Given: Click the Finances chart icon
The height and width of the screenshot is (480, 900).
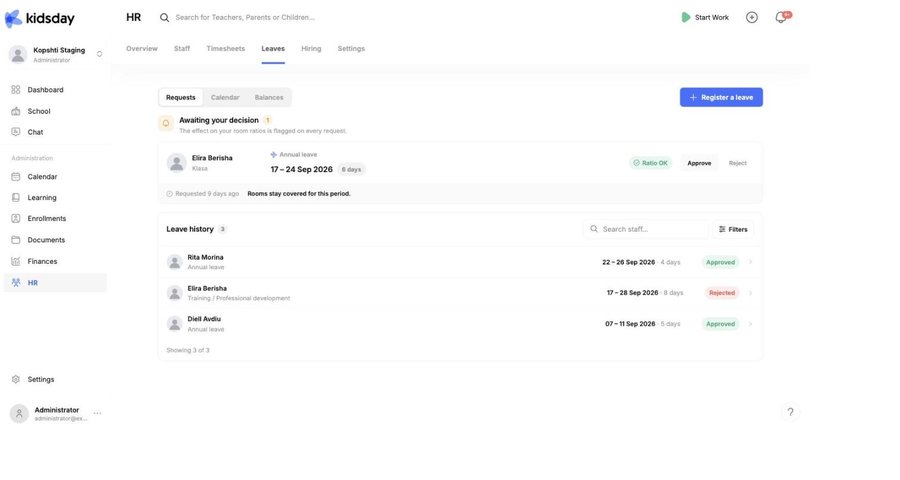Looking at the screenshot, I should (15, 261).
